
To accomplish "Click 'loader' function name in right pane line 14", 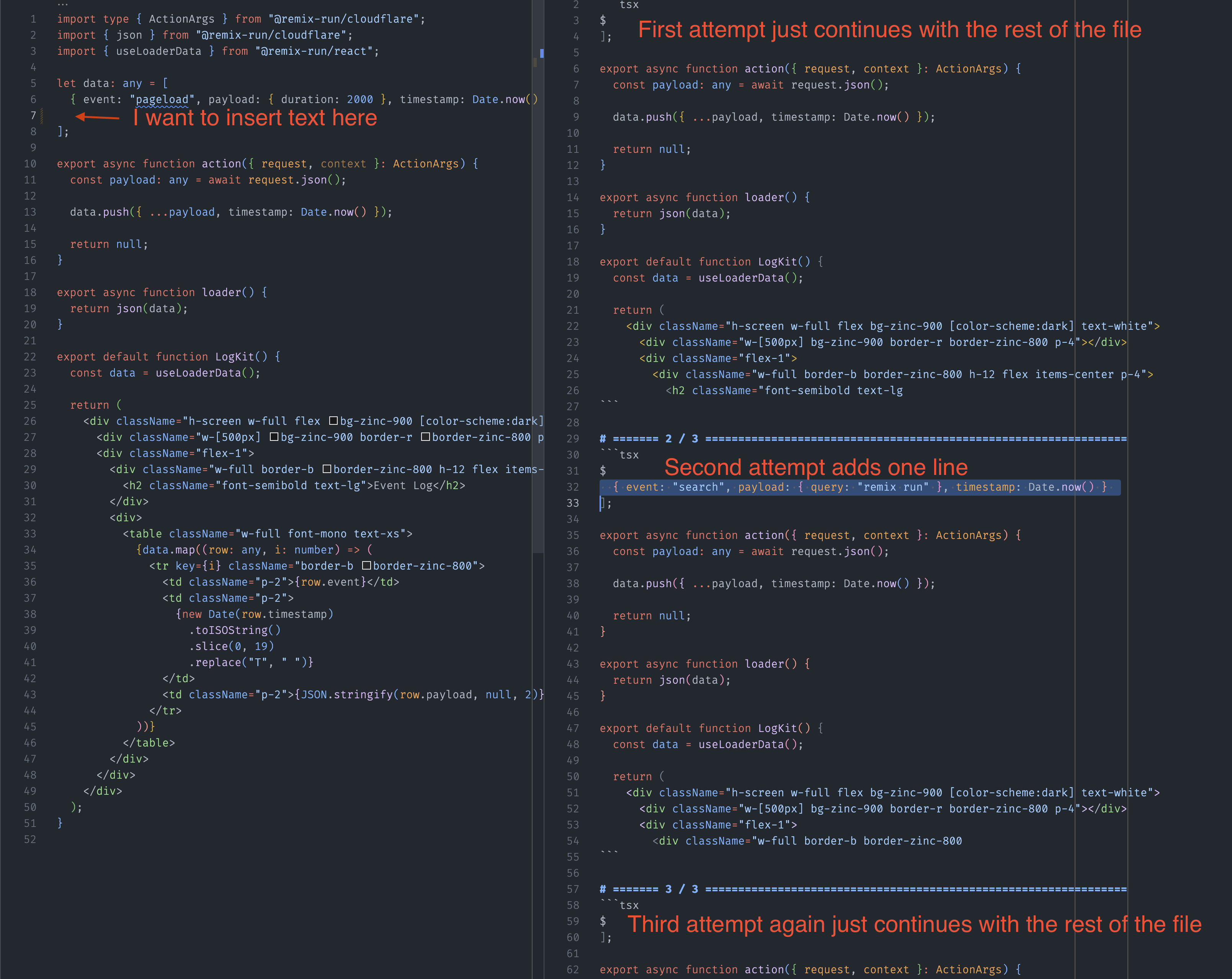I will (x=764, y=197).
